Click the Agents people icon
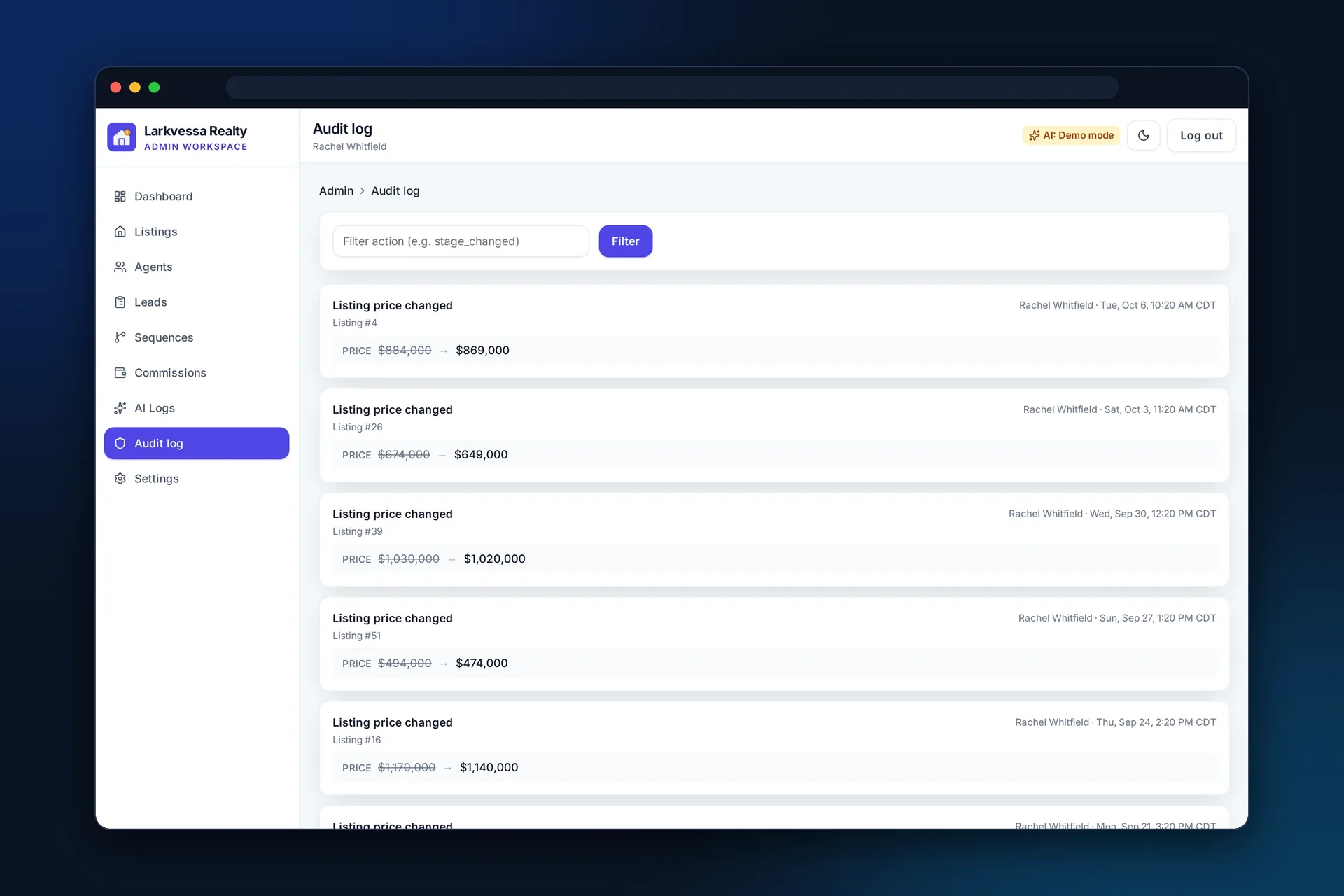Image resolution: width=1344 pixels, height=896 pixels. pos(120,267)
